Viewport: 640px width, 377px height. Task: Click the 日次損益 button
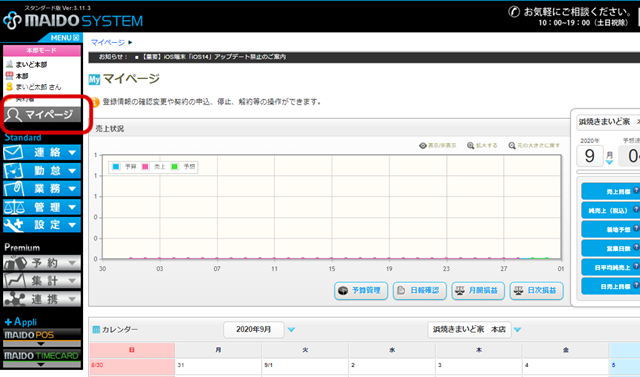point(536,291)
